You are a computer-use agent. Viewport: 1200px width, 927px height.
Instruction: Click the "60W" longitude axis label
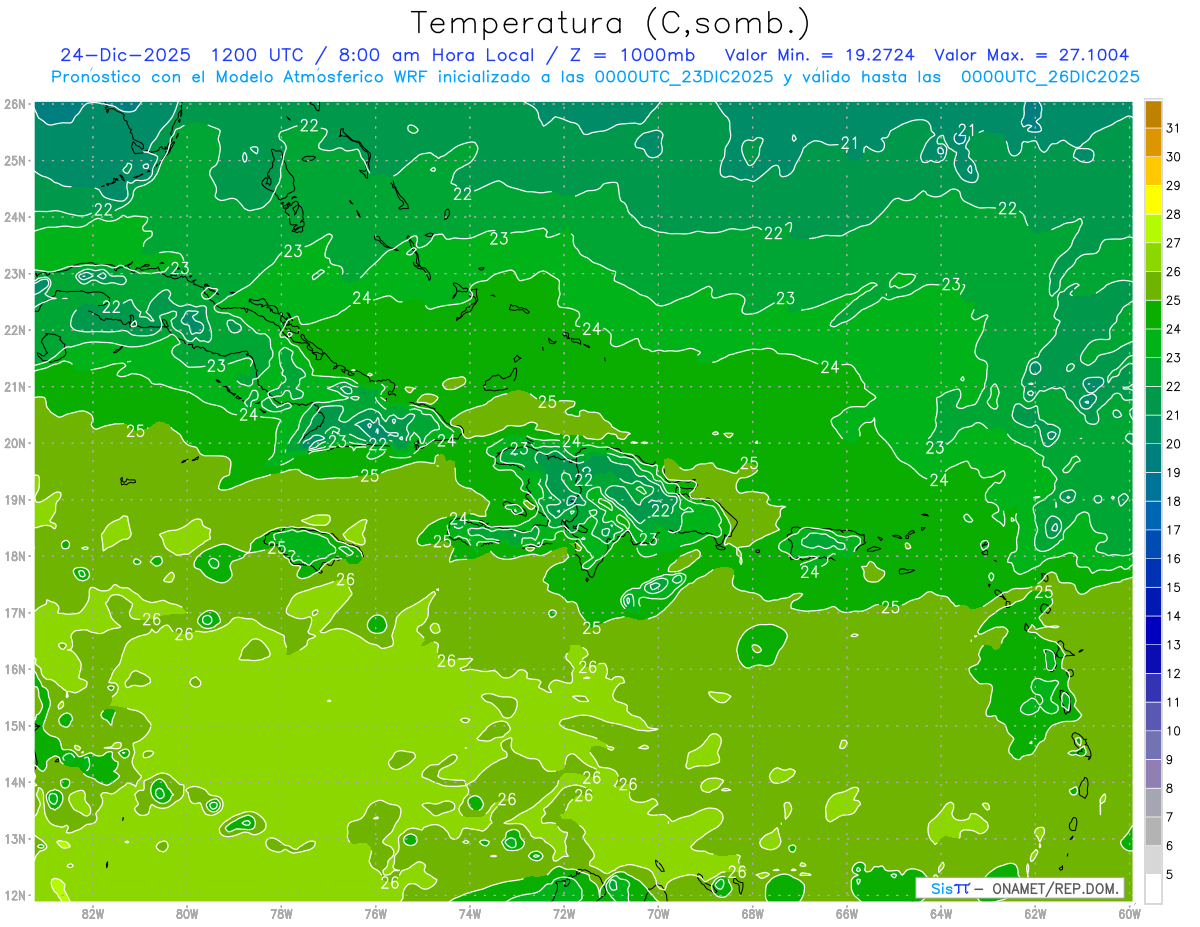[x=1129, y=913]
